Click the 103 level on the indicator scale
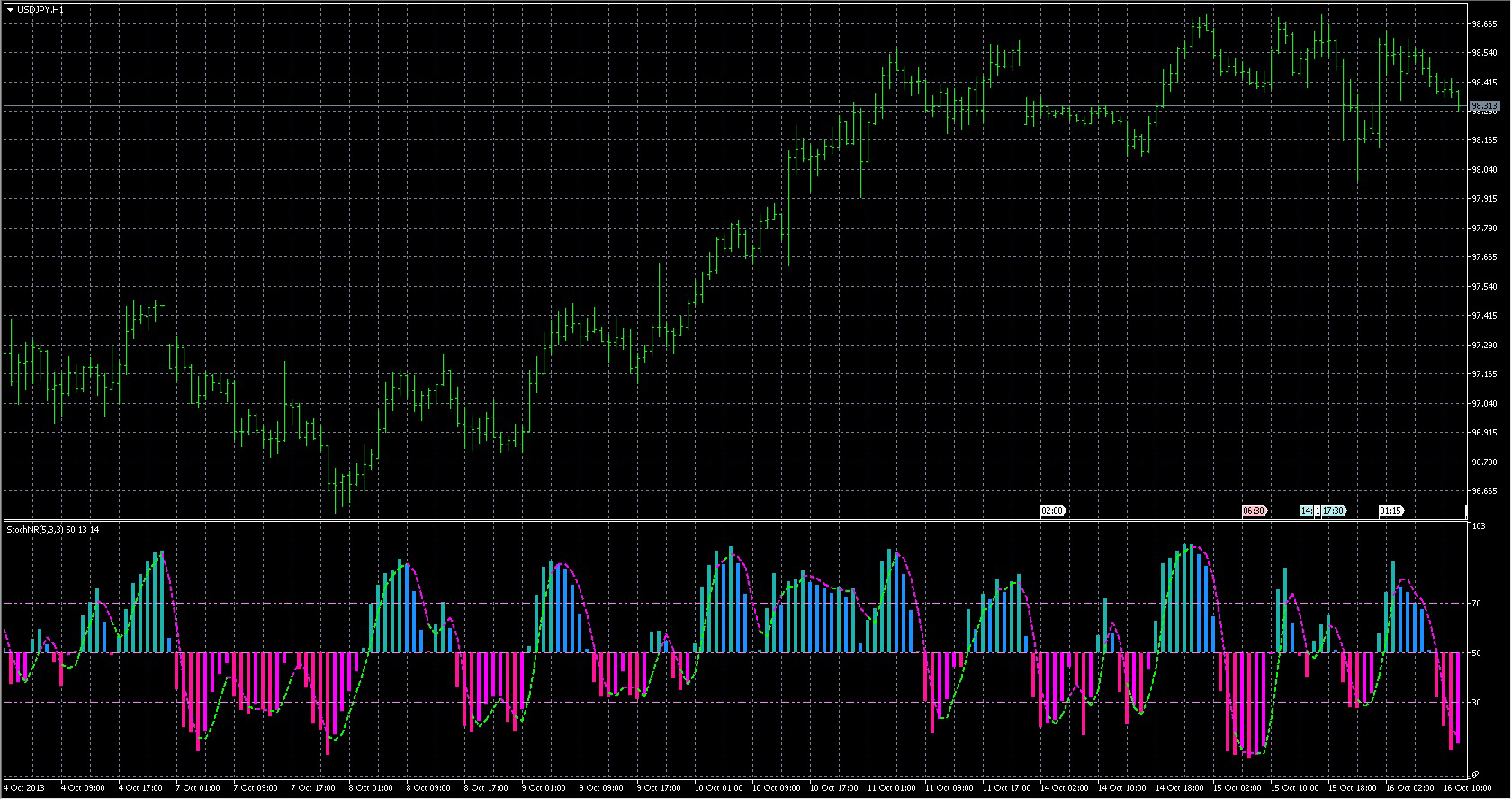 [x=1478, y=526]
